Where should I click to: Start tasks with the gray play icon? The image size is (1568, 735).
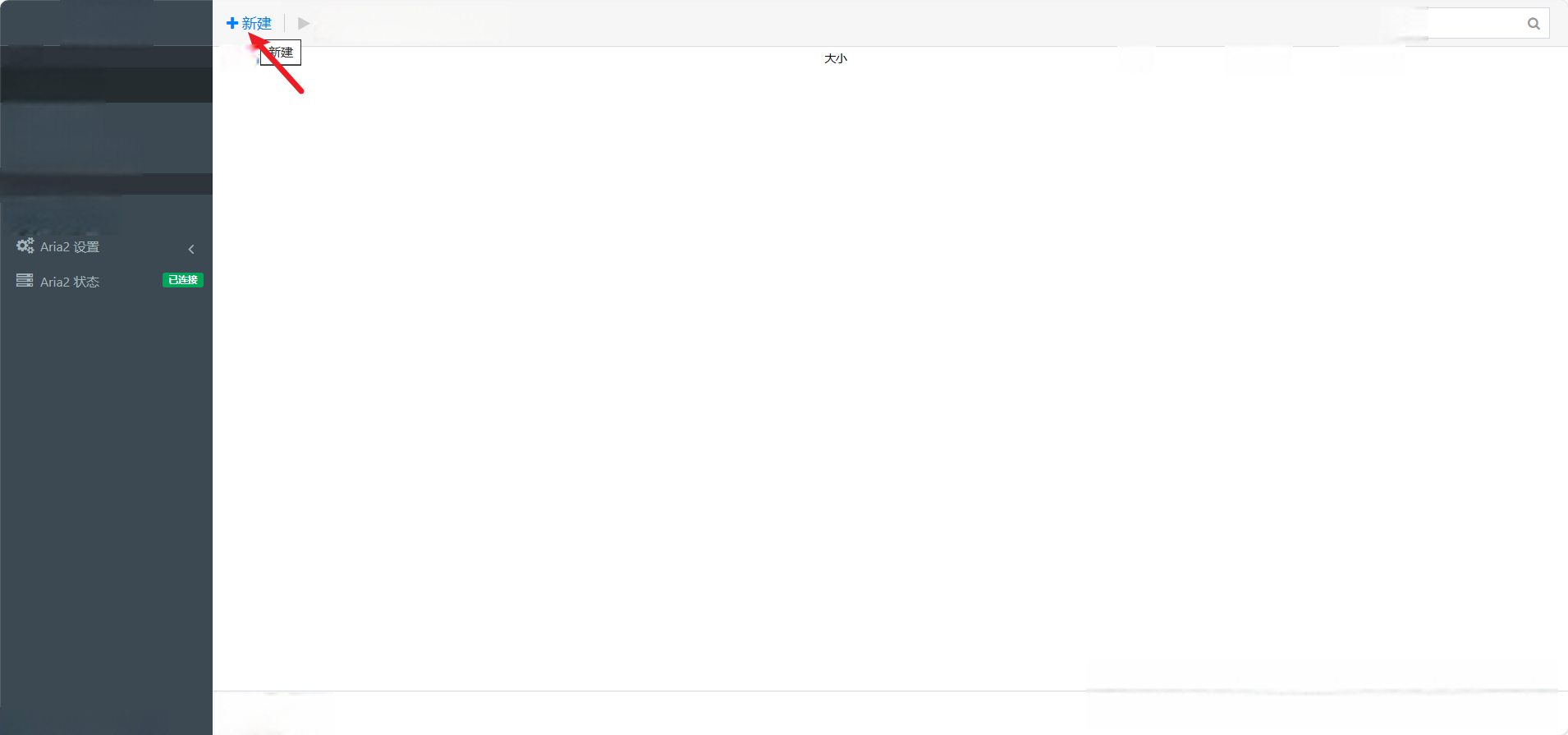tap(304, 23)
